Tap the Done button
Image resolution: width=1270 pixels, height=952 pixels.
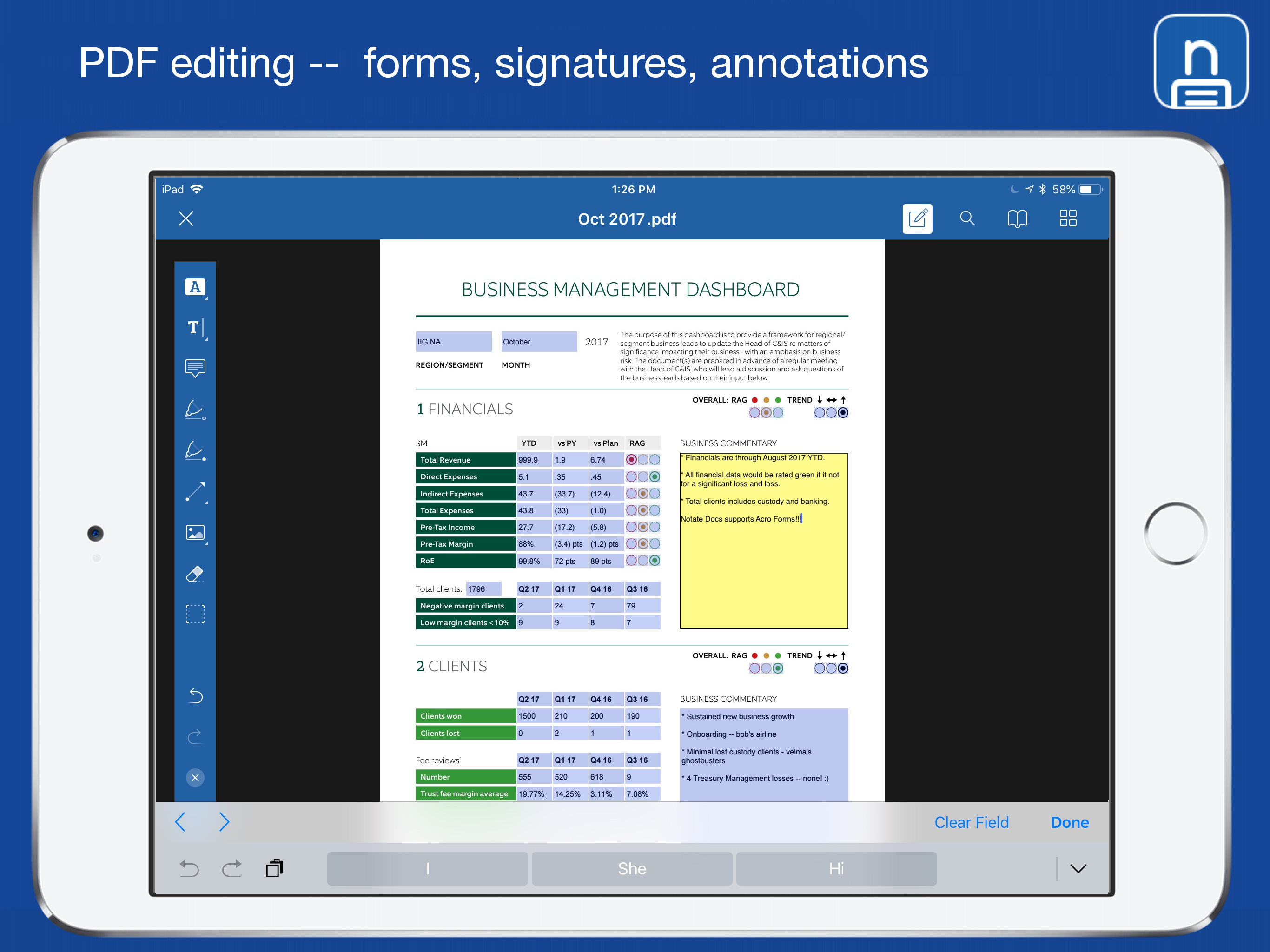pyautogui.click(x=1069, y=822)
